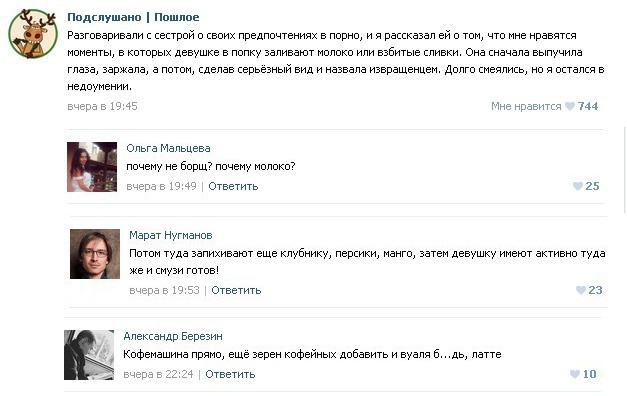Open Александр Березин's profile photo
This screenshot has width=627, height=396.
click(89, 355)
